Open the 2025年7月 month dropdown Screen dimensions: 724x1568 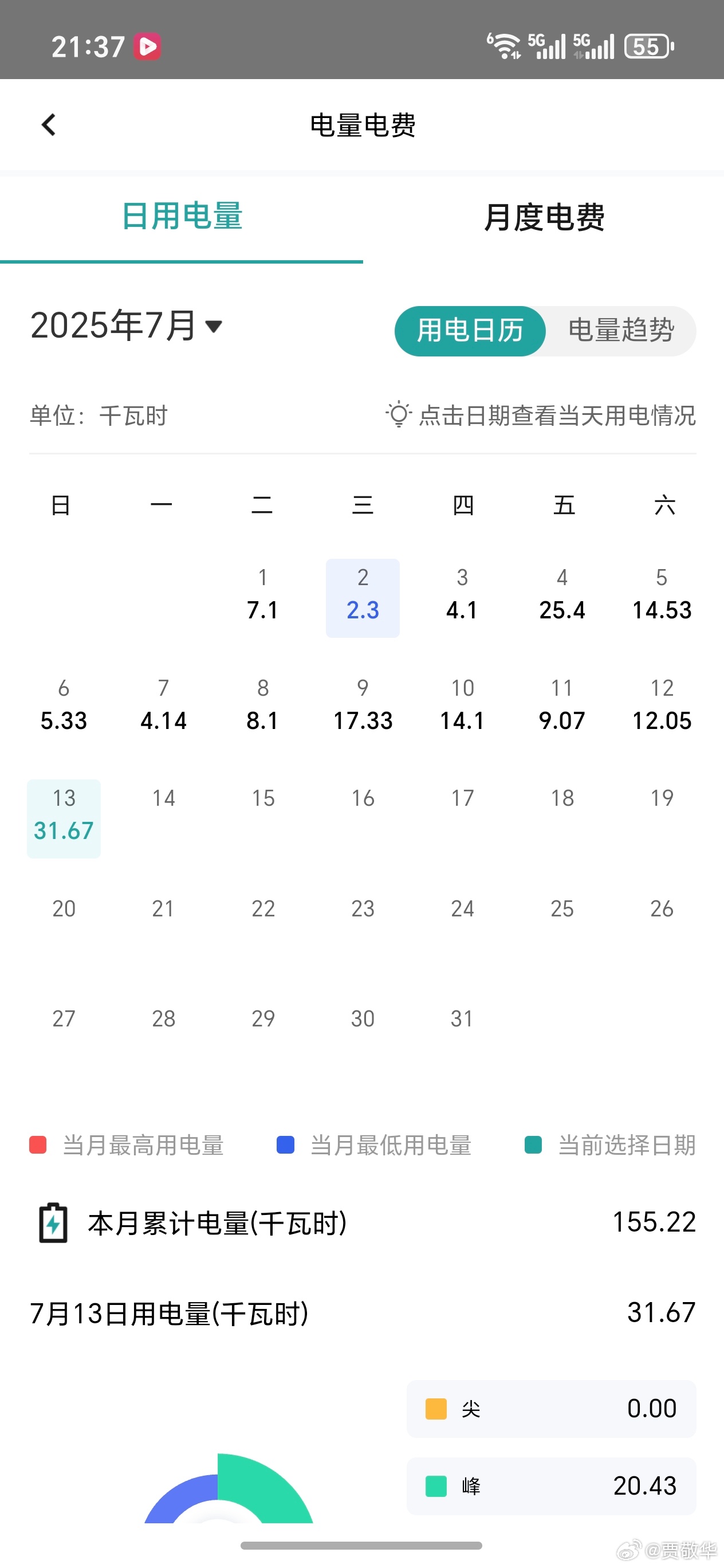click(127, 326)
